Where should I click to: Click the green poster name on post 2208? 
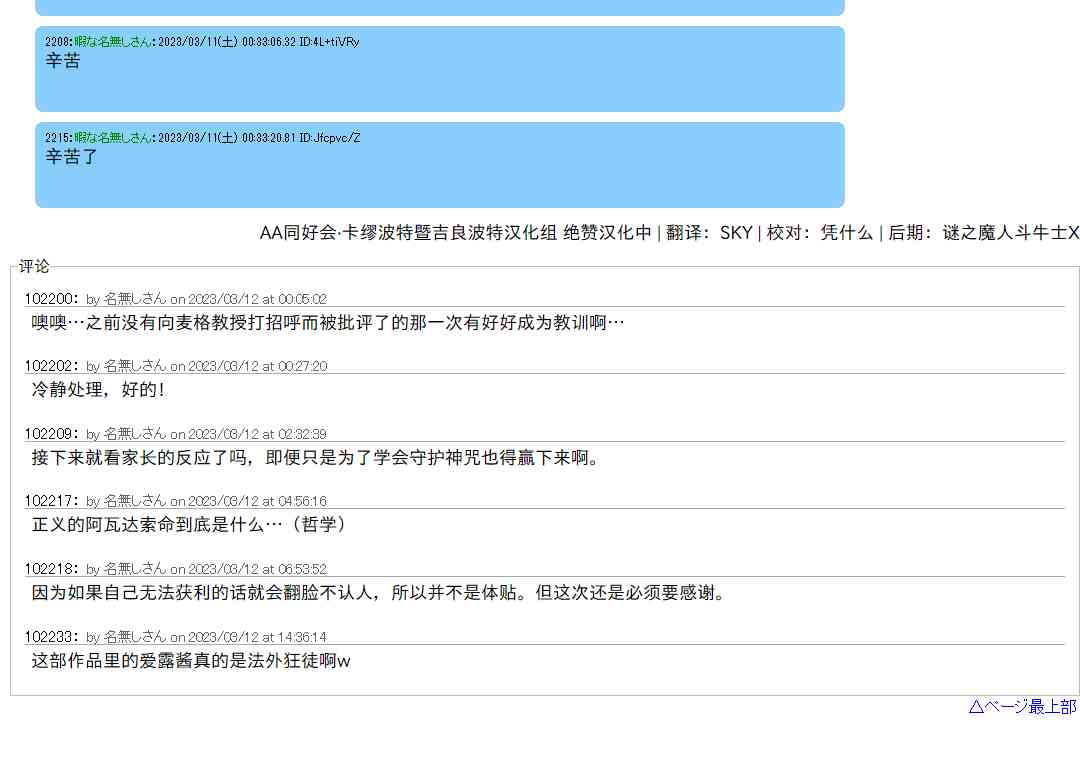(x=113, y=42)
